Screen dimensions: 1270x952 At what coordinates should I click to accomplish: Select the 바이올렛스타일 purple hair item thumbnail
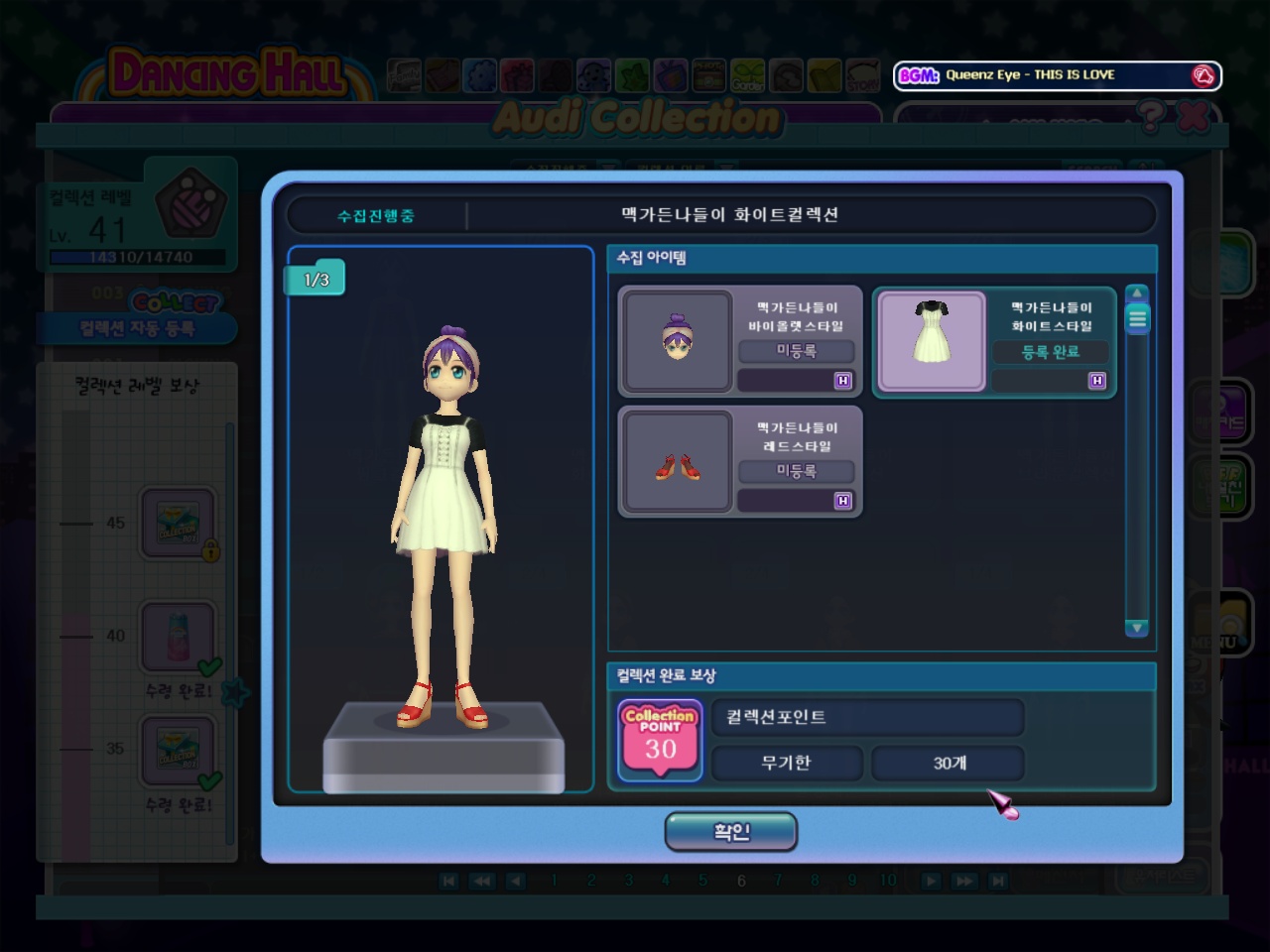pyautogui.click(x=678, y=340)
